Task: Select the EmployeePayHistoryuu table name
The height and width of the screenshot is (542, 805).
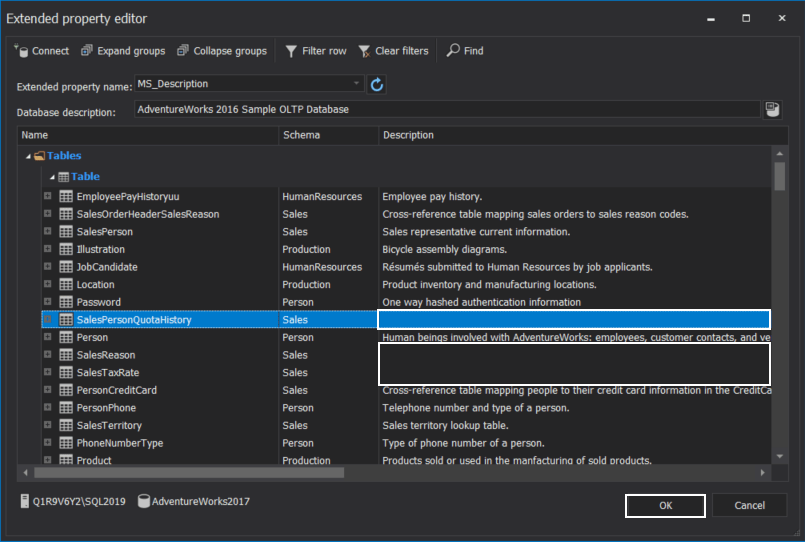Action: 128,197
